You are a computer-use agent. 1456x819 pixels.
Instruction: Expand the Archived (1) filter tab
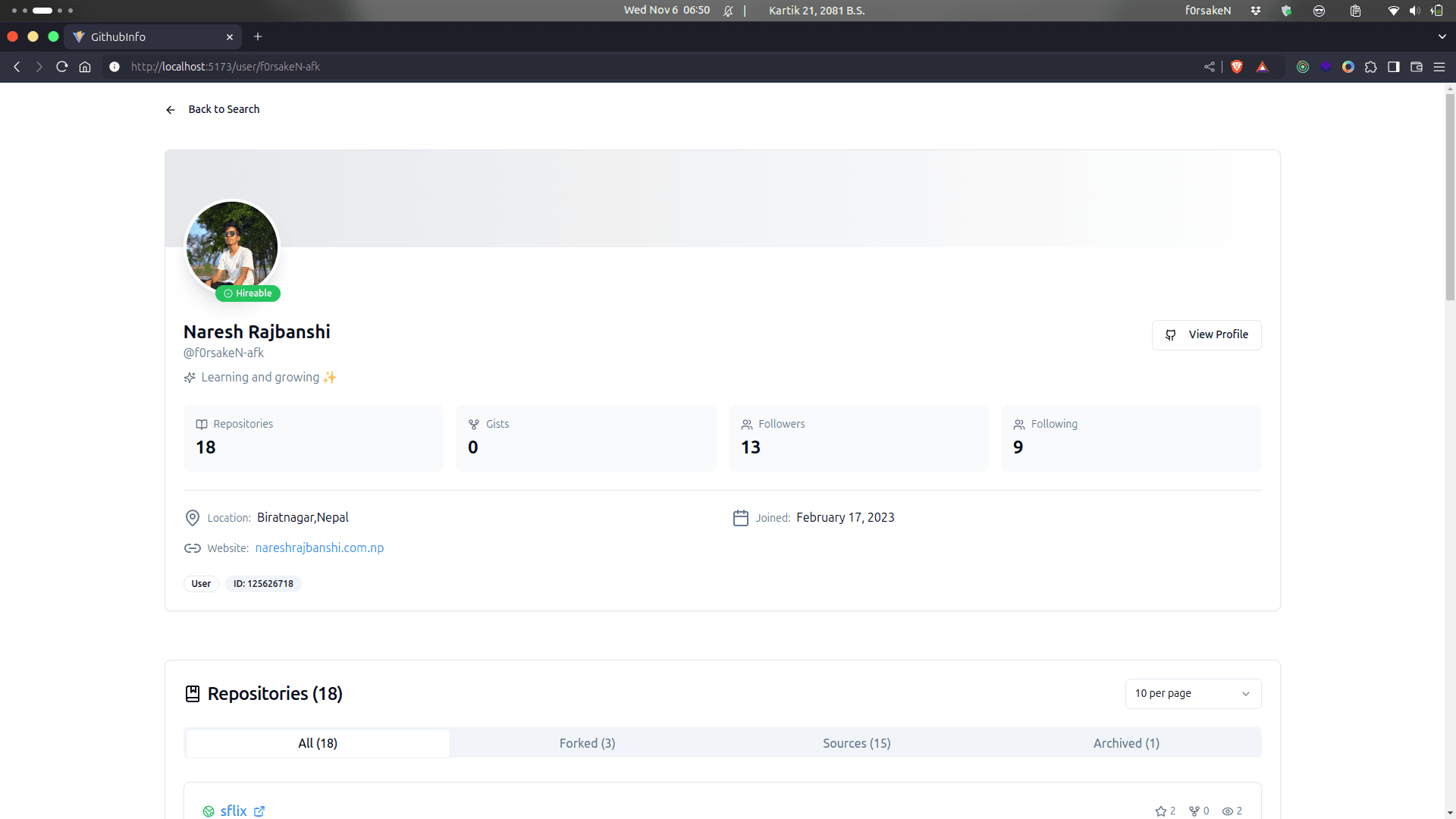point(1126,742)
